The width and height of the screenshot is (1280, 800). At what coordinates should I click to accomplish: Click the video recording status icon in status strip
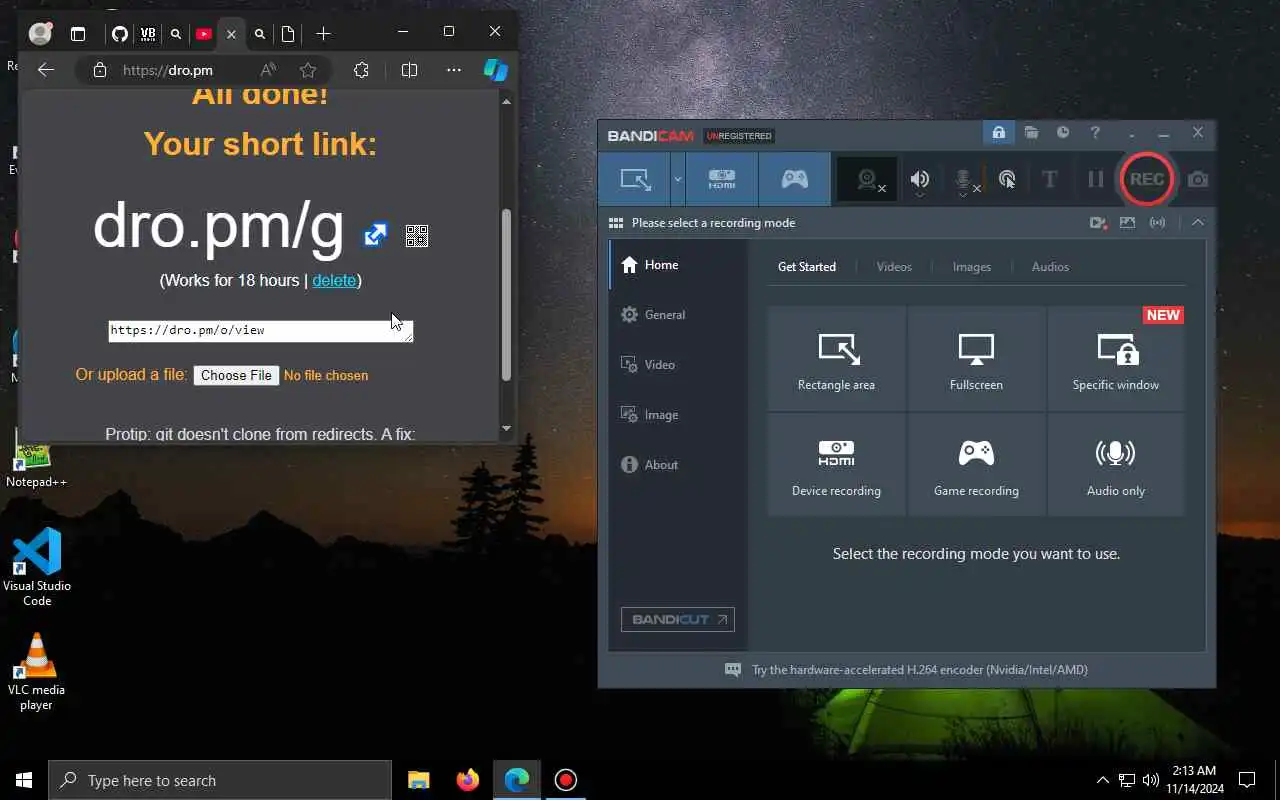(1098, 223)
